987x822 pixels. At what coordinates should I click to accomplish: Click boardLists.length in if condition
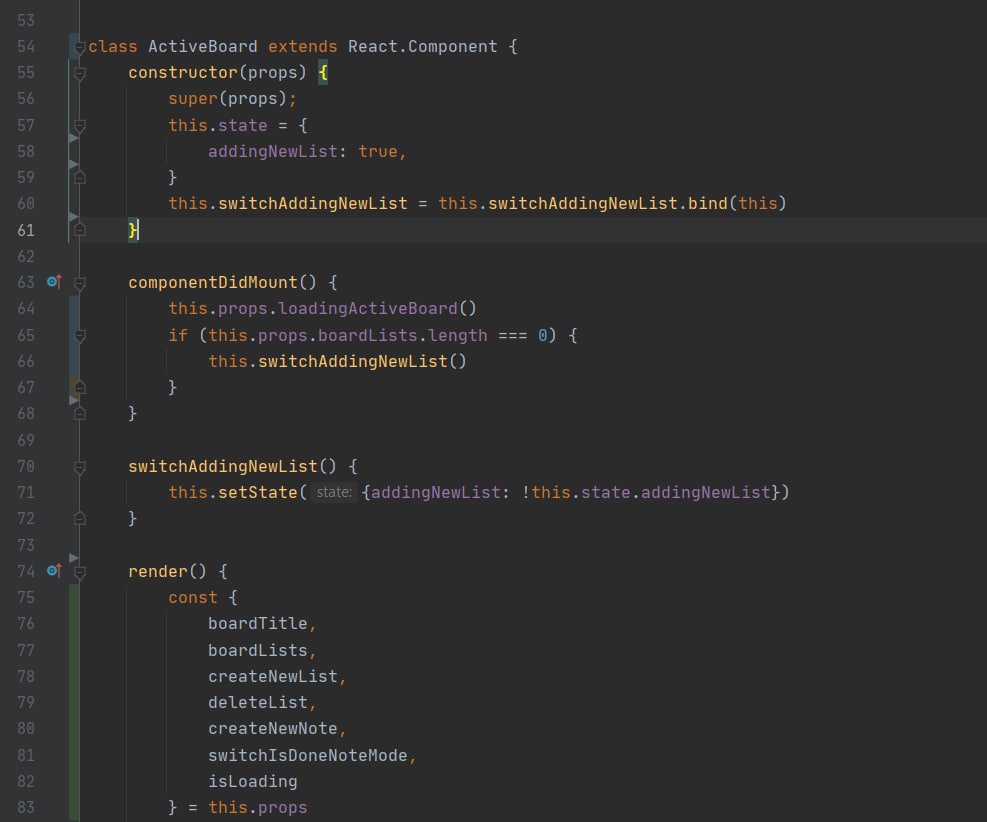coord(402,335)
